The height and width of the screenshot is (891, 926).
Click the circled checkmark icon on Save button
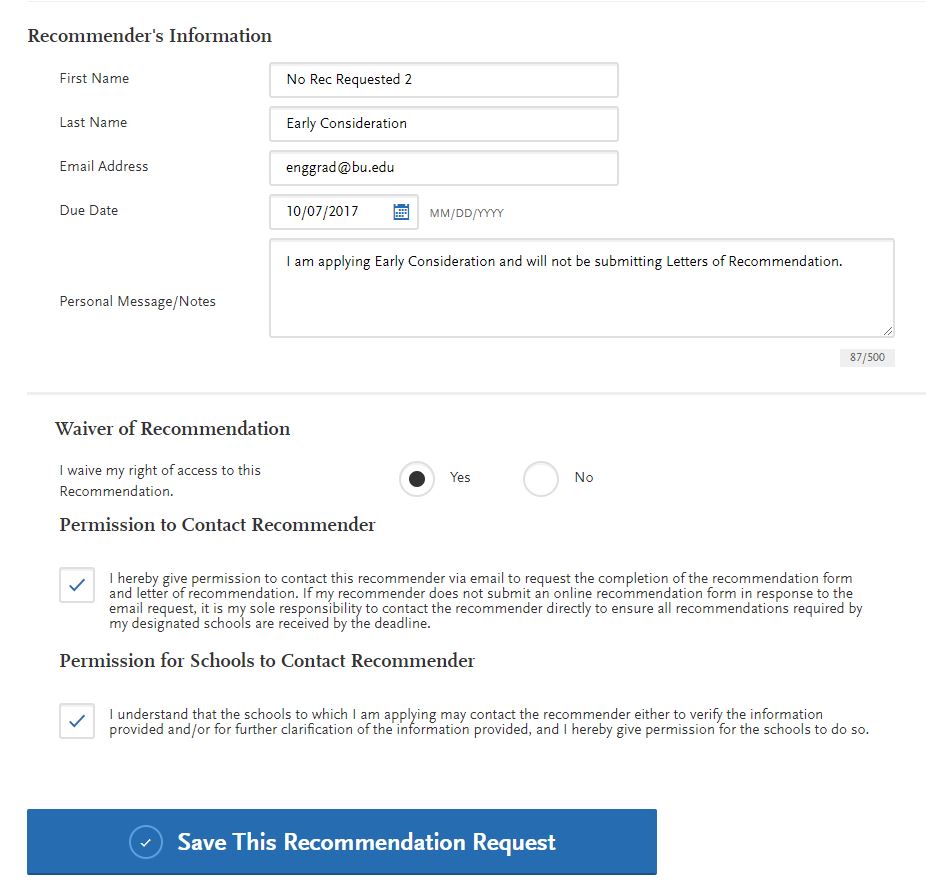coord(146,842)
